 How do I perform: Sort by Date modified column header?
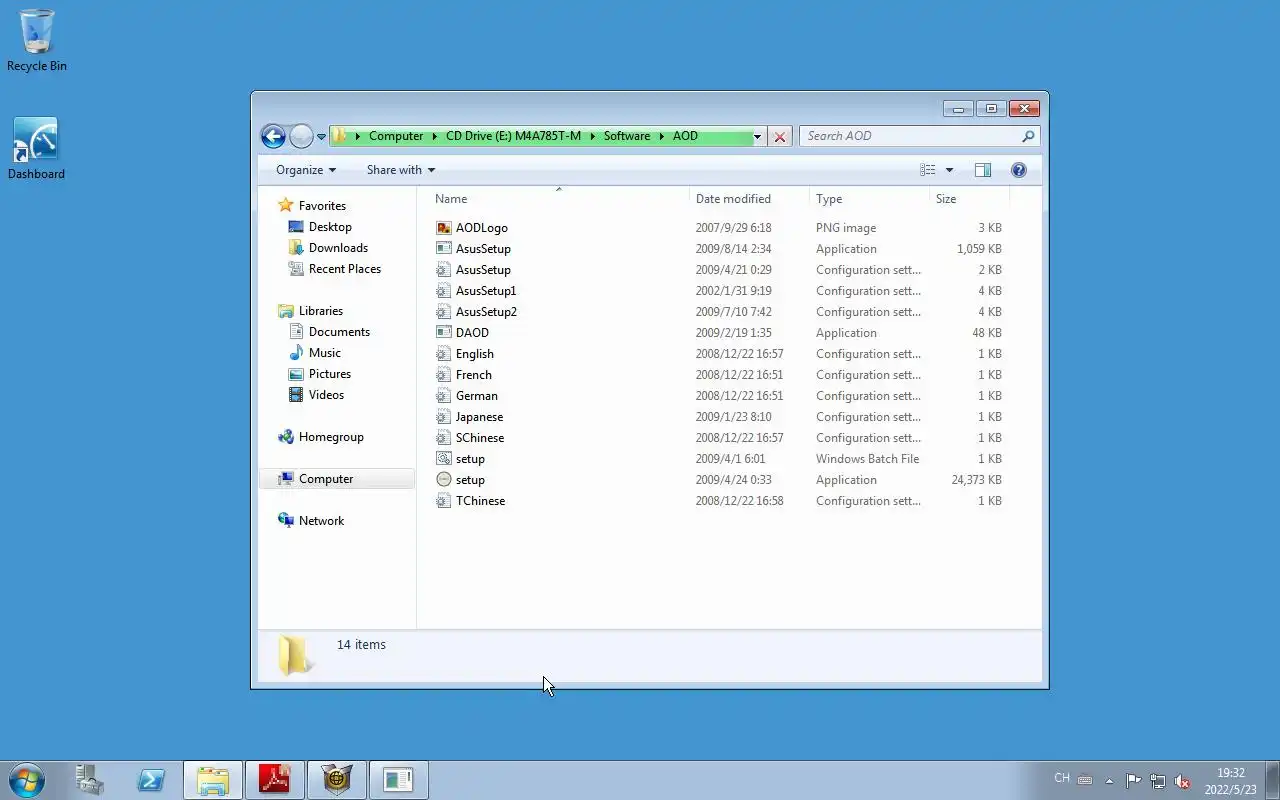pos(749,199)
